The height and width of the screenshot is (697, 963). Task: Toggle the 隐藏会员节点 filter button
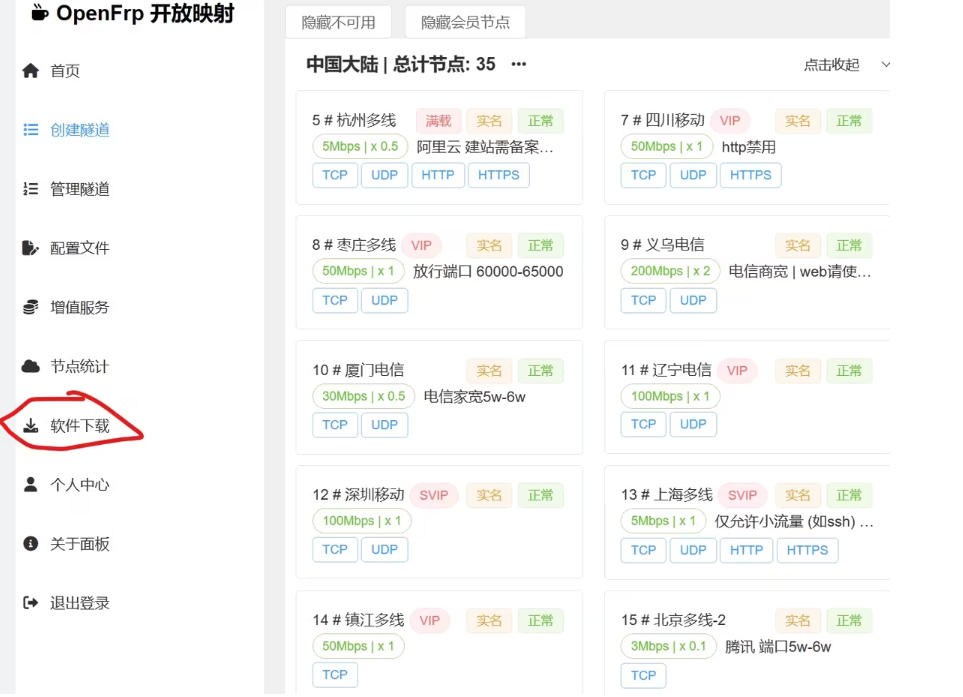pyautogui.click(x=465, y=23)
